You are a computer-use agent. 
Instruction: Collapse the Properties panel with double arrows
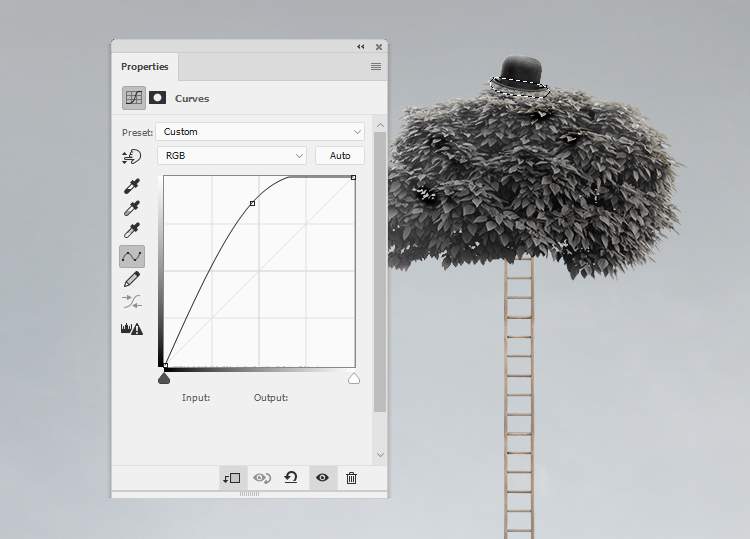(361, 46)
